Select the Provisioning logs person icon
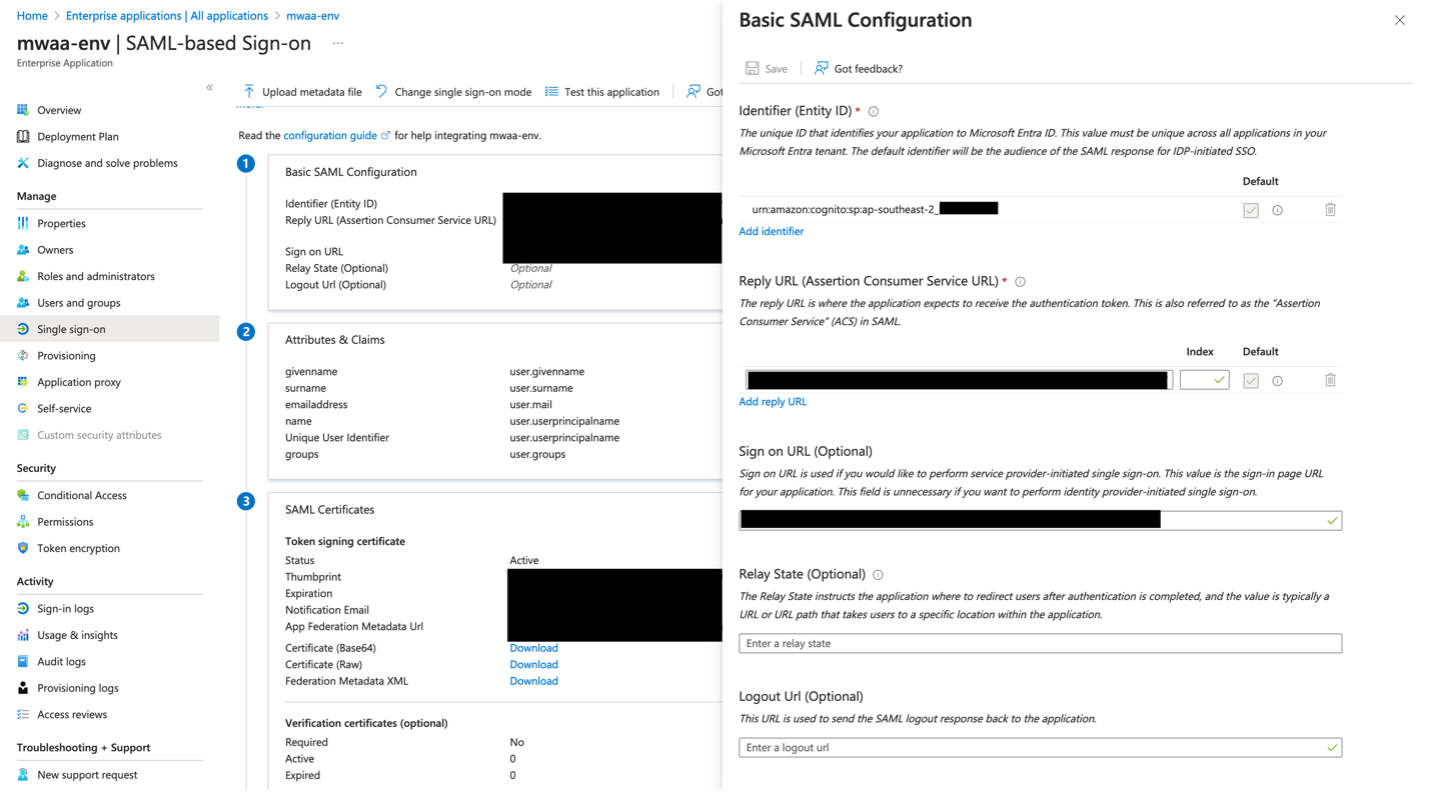The width and height of the screenshot is (1430, 794). click(23, 688)
